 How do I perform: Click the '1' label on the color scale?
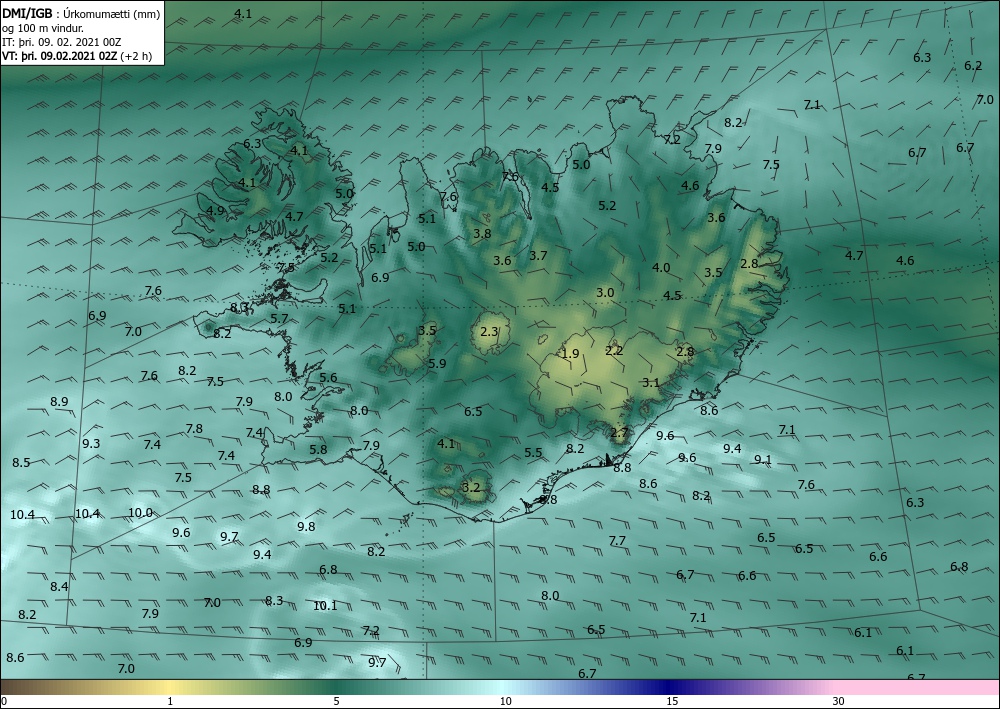tap(170, 701)
